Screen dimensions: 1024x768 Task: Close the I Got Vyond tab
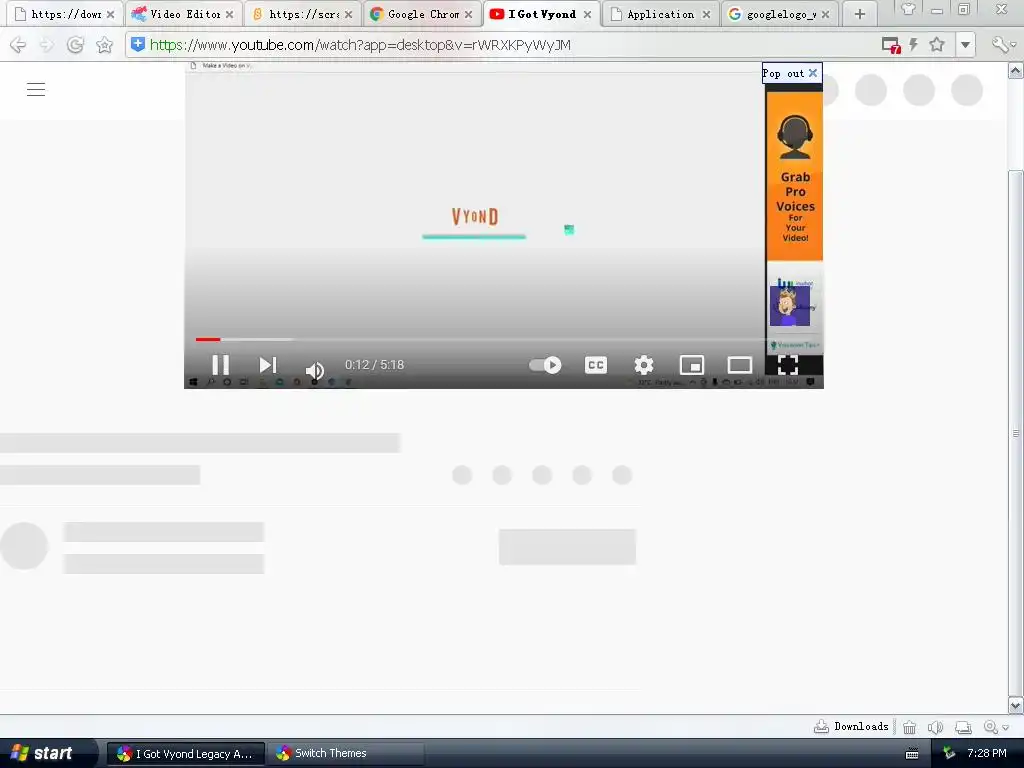tap(587, 14)
